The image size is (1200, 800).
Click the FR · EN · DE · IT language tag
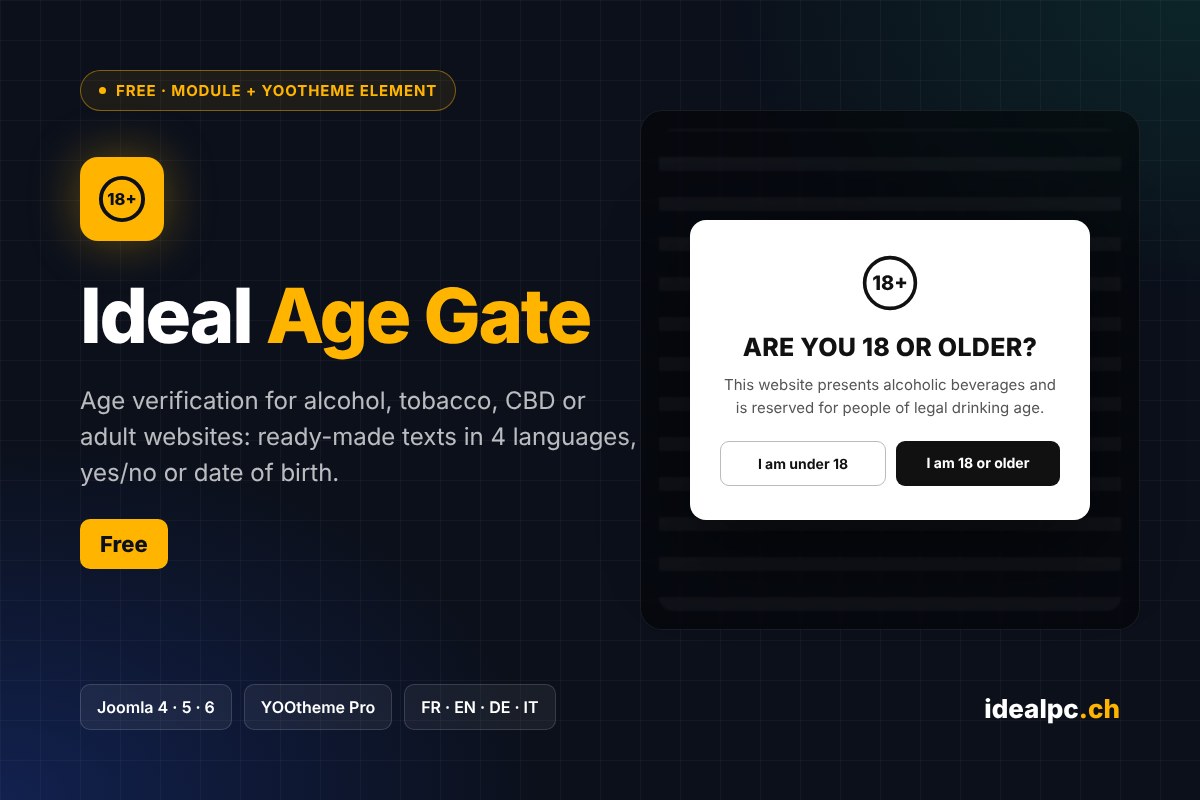pyautogui.click(x=480, y=707)
